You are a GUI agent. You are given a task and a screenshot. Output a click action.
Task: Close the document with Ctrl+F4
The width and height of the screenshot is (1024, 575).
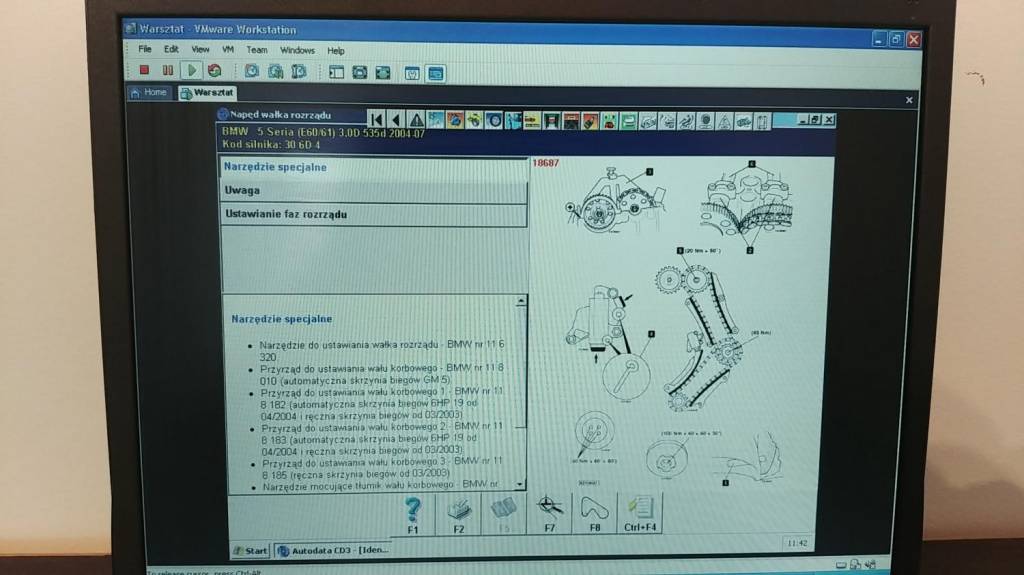pos(640,514)
